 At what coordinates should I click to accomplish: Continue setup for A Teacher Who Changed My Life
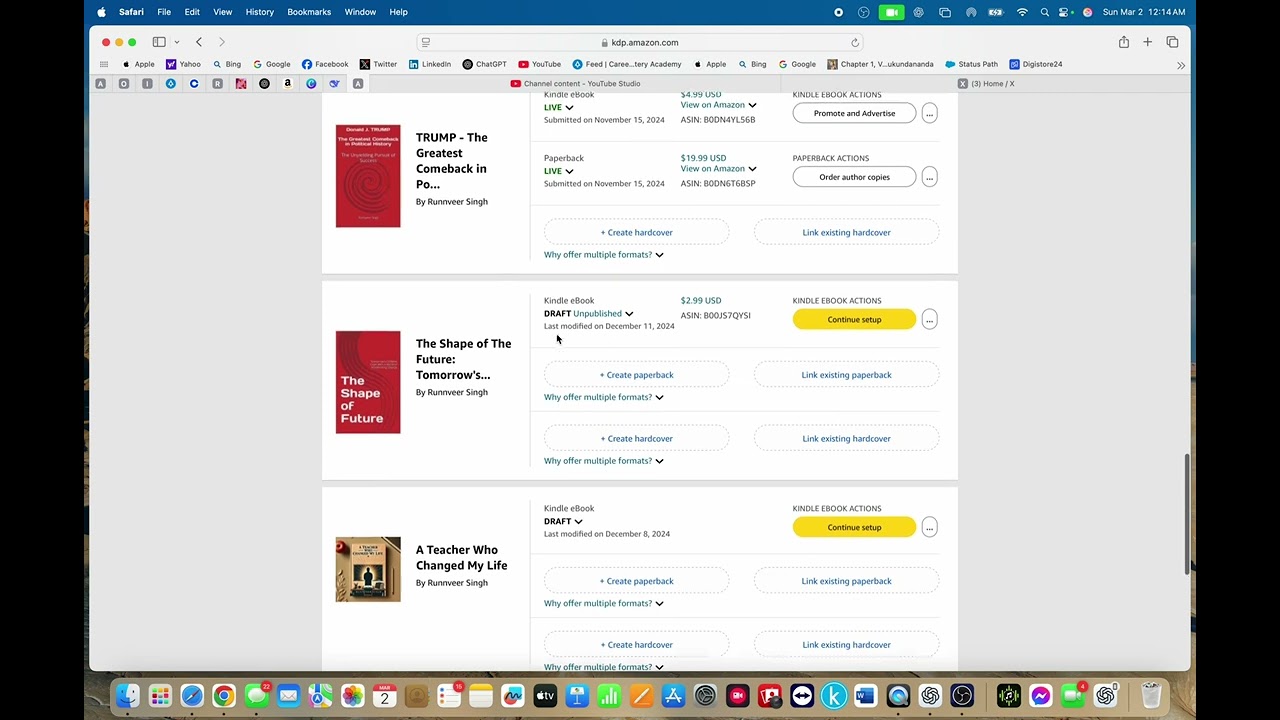click(854, 527)
